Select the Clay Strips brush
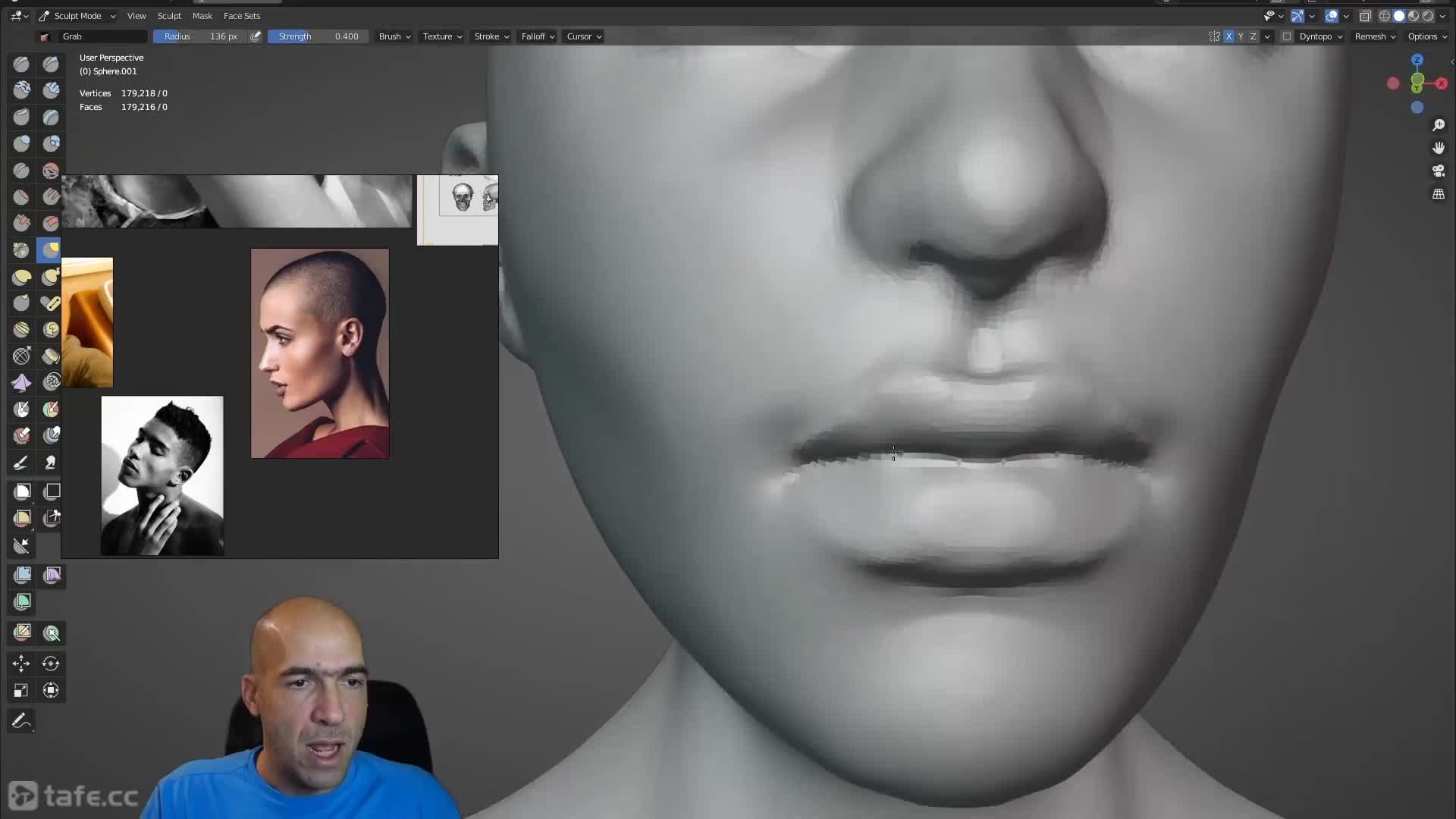This screenshot has width=1456, height=819. coord(51,91)
